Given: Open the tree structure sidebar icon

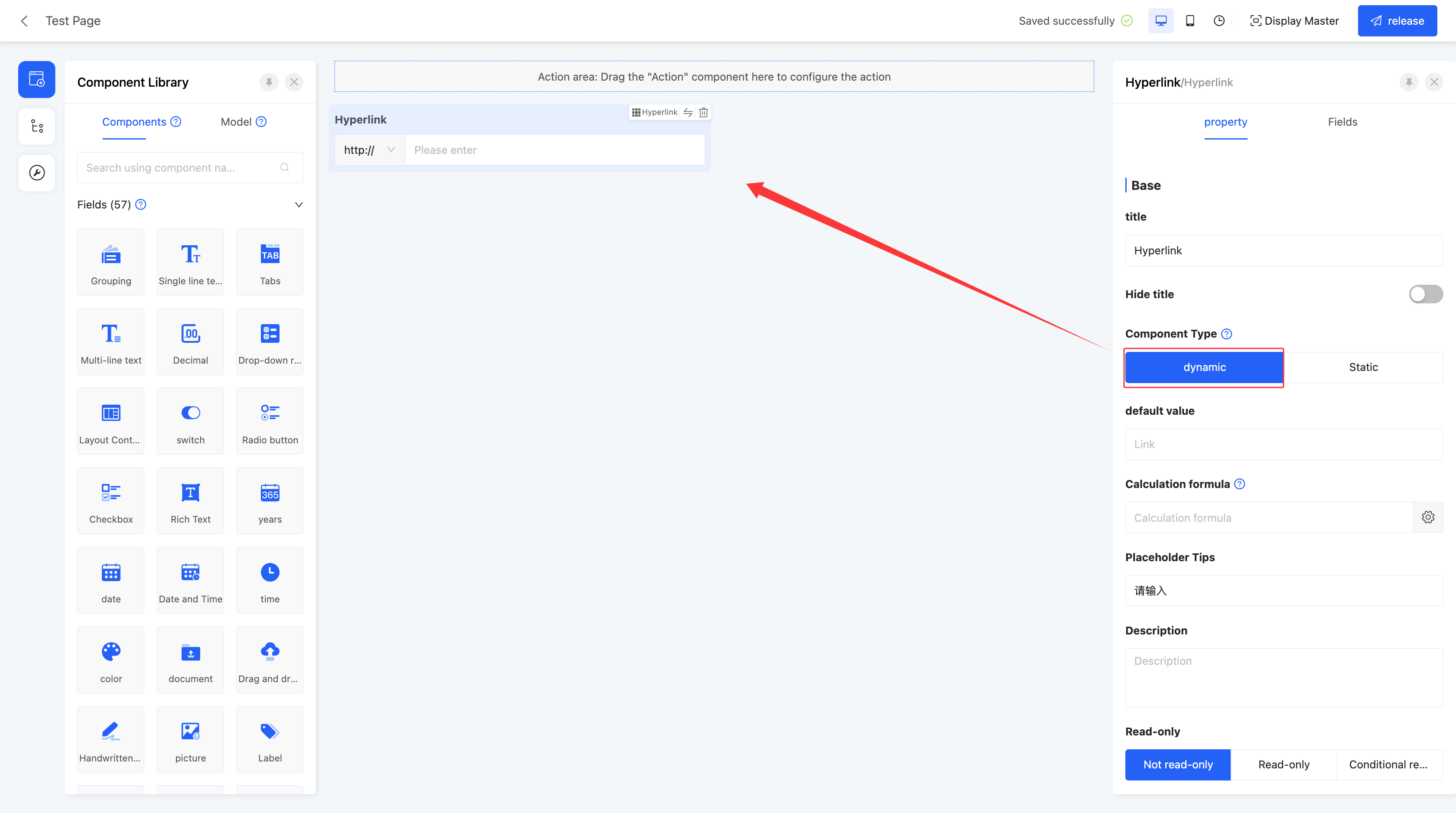Looking at the screenshot, I should click(x=37, y=126).
